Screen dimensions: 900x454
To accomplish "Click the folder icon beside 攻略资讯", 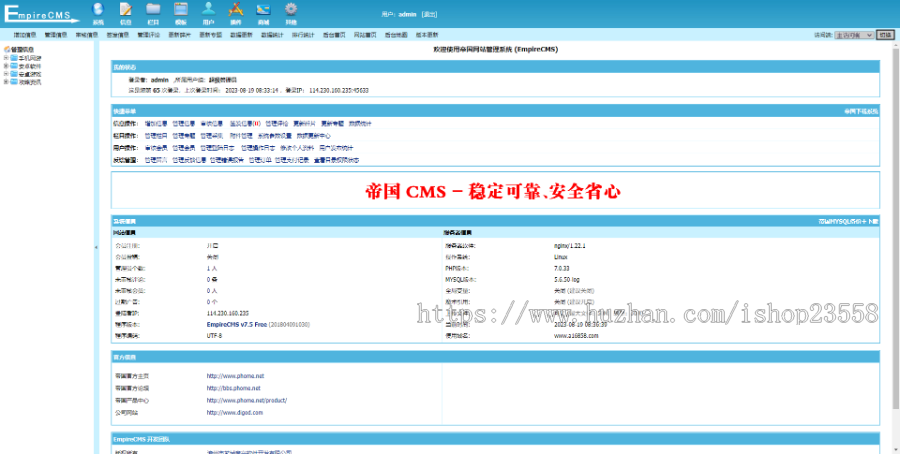I will tap(14, 82).
